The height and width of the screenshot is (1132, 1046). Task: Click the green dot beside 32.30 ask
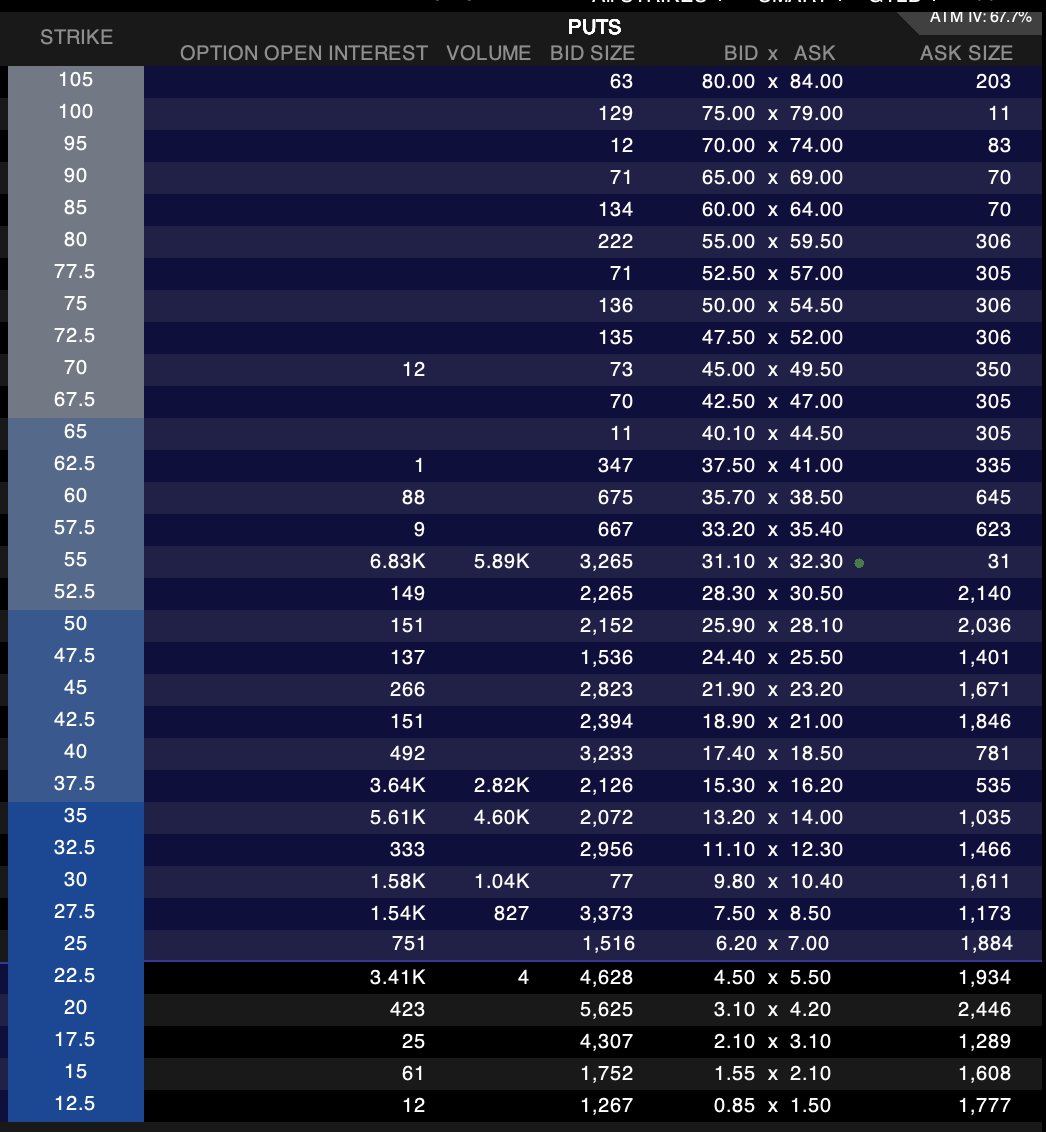[859, 562]
